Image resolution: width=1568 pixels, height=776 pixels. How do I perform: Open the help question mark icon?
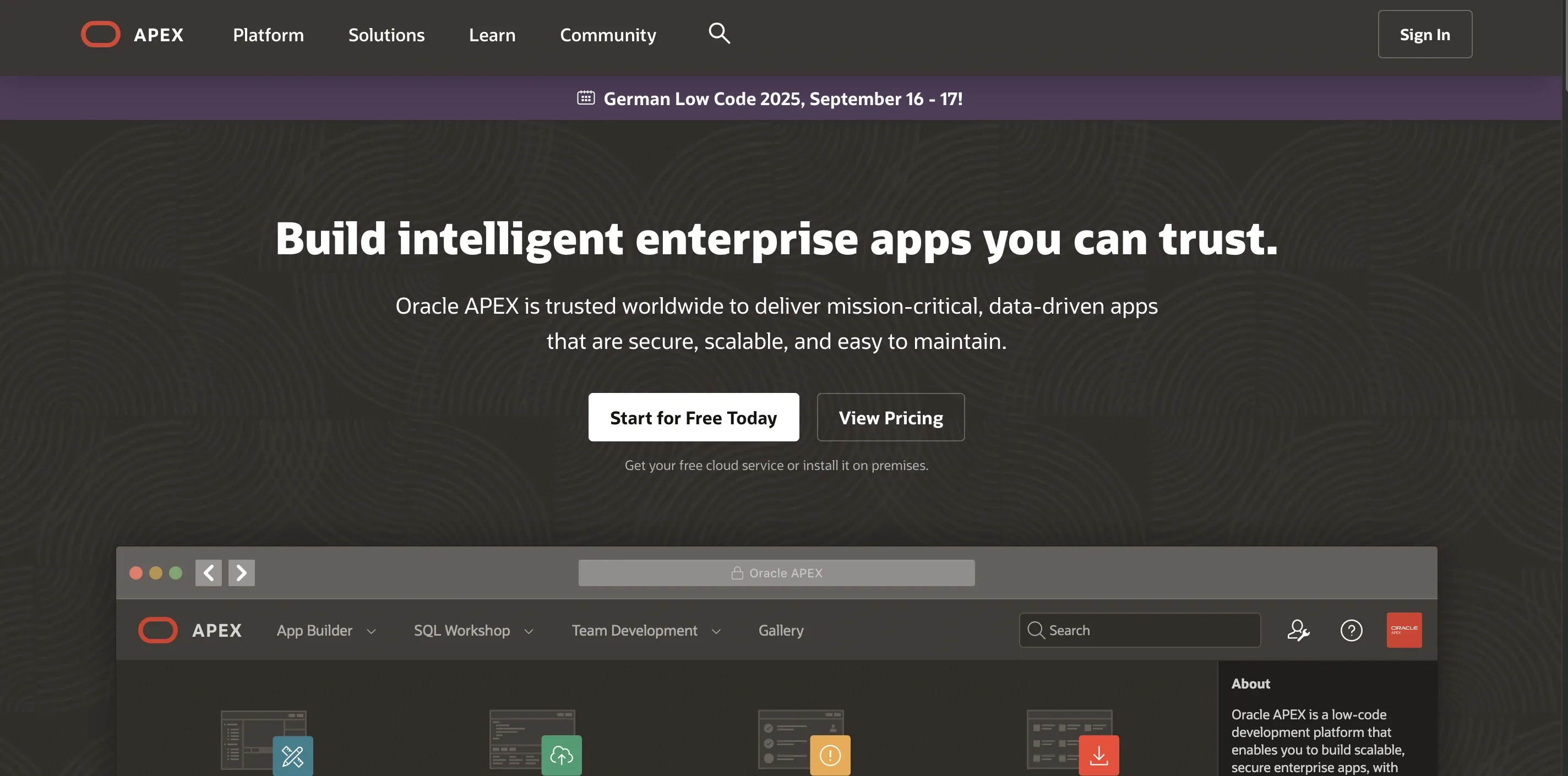(1351, 630)
